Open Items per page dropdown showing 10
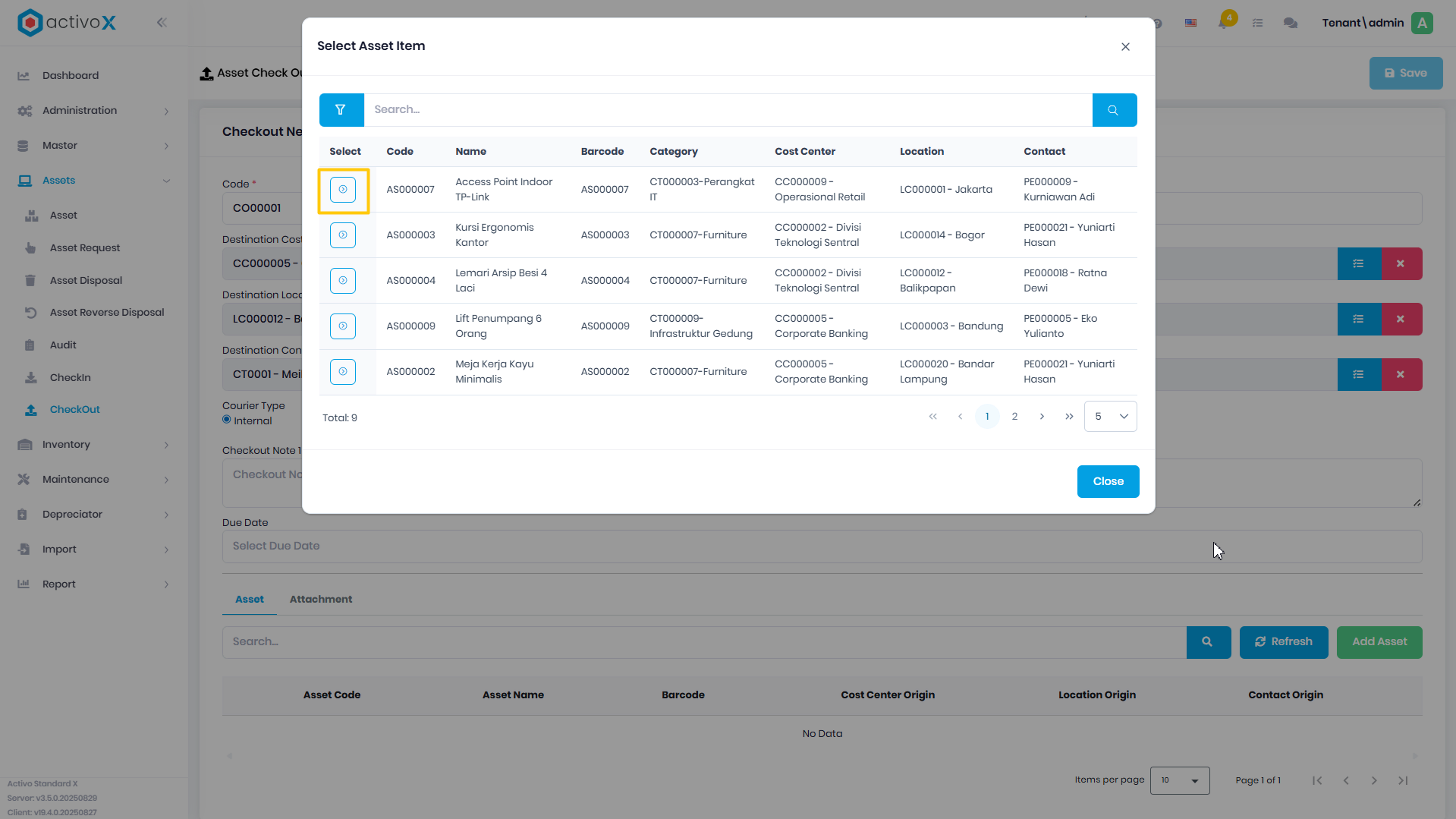Screen dimensions: 1456x819 coord(1179,780)
